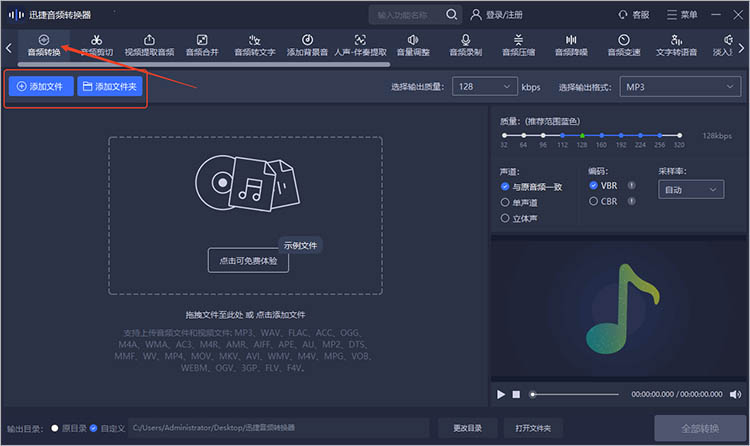Set quality slider to 32 kbps

point(504,135)
